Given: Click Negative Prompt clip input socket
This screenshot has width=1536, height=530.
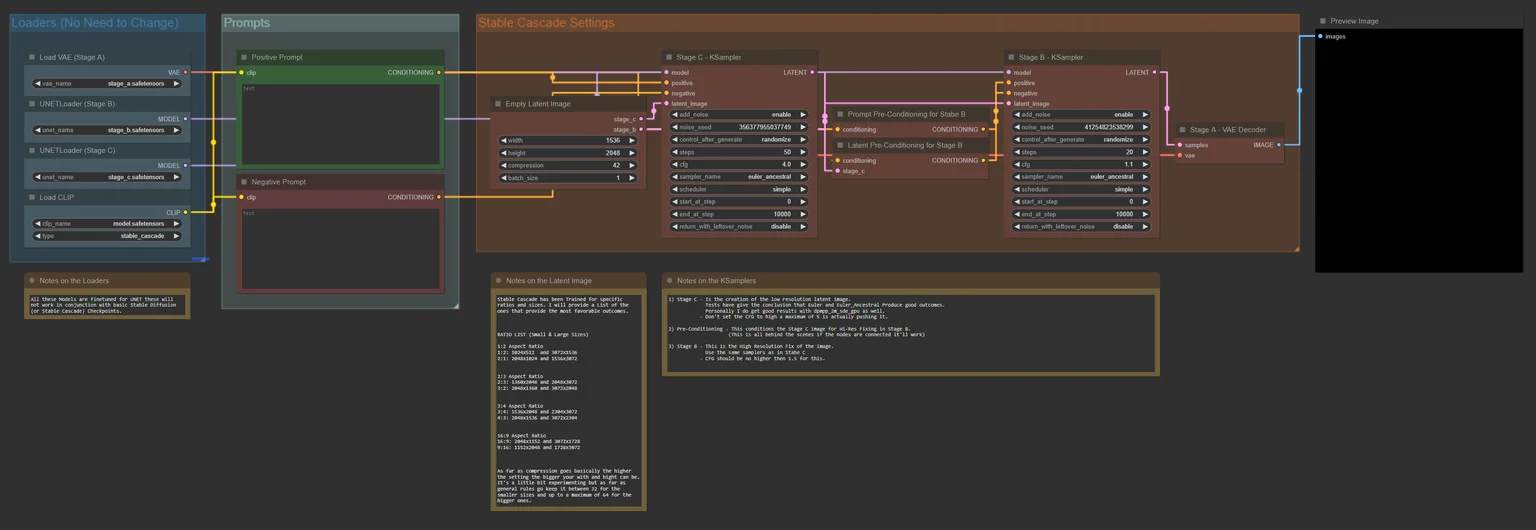Looking at the screenshot, I should pos(242,197).
